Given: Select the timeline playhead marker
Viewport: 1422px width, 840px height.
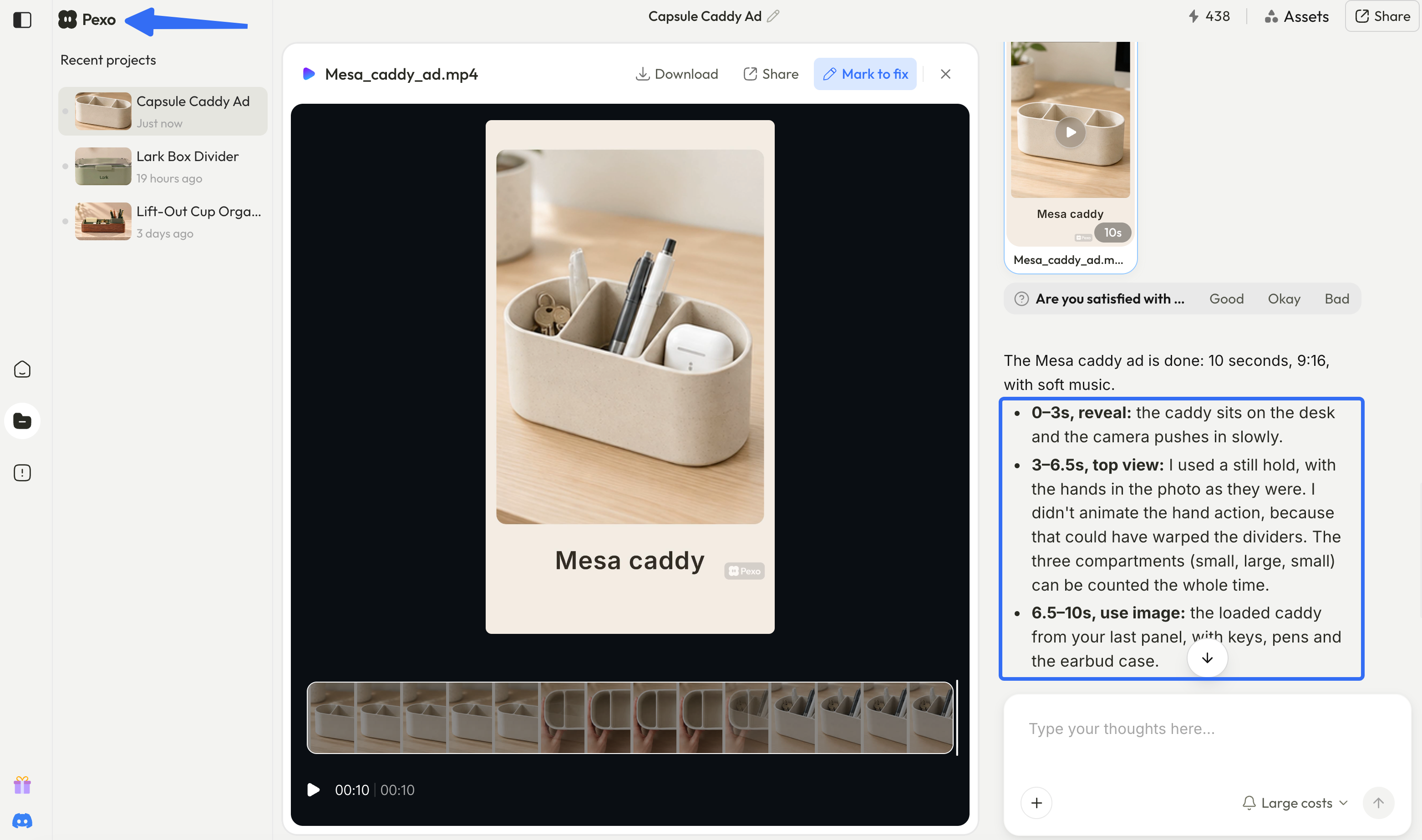Looking at the screenshot, I should tap(957, 717).
